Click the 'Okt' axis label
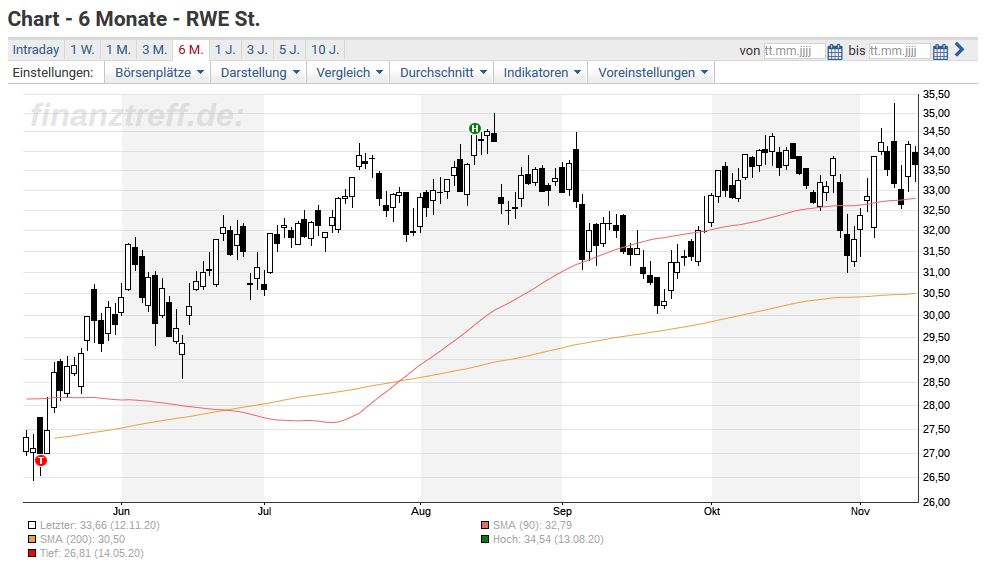Viewport: 989px width, 567px height. click(712, 511)
